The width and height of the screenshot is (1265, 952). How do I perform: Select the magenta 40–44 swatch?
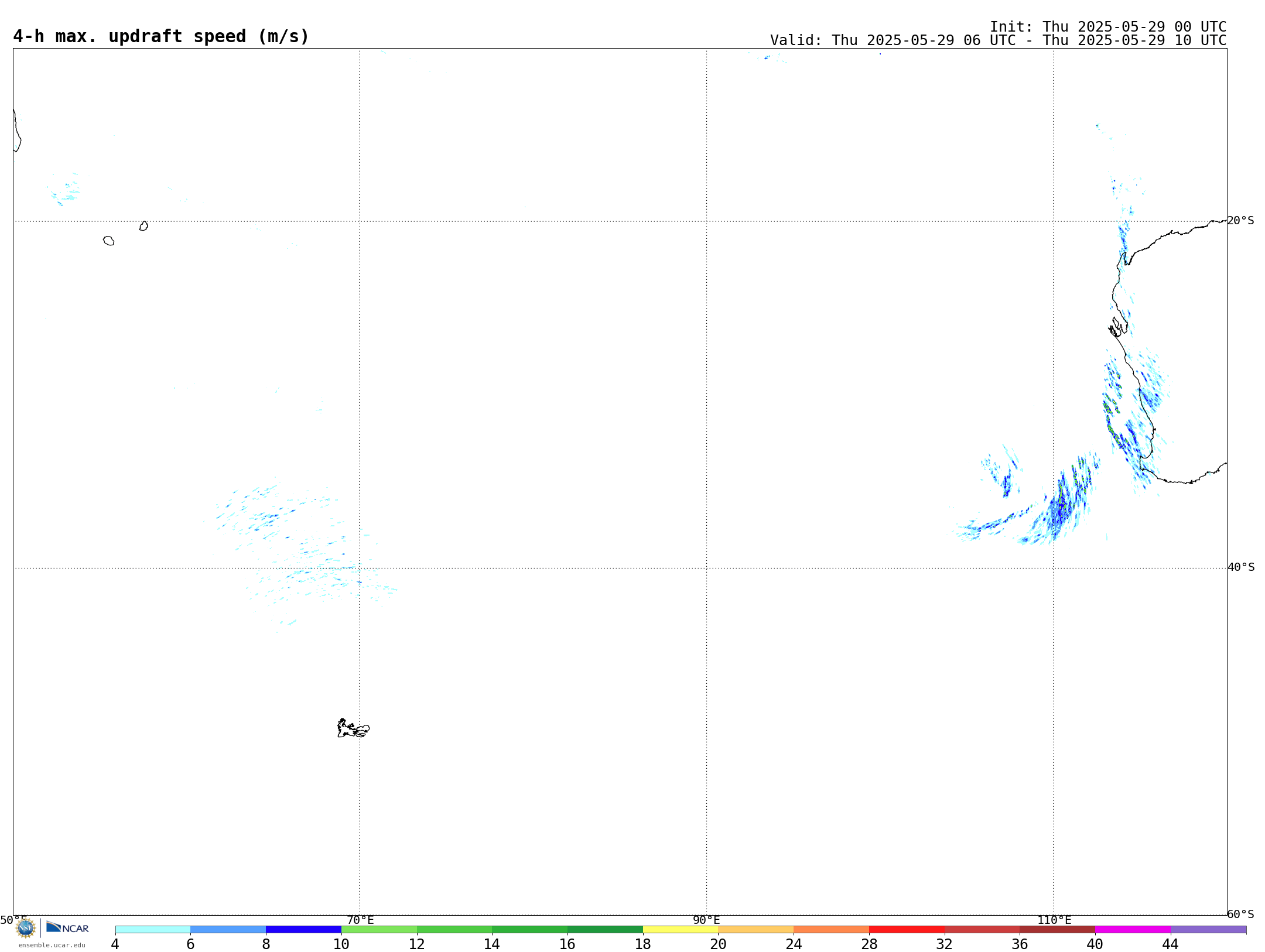click(x=1133, y=930)
